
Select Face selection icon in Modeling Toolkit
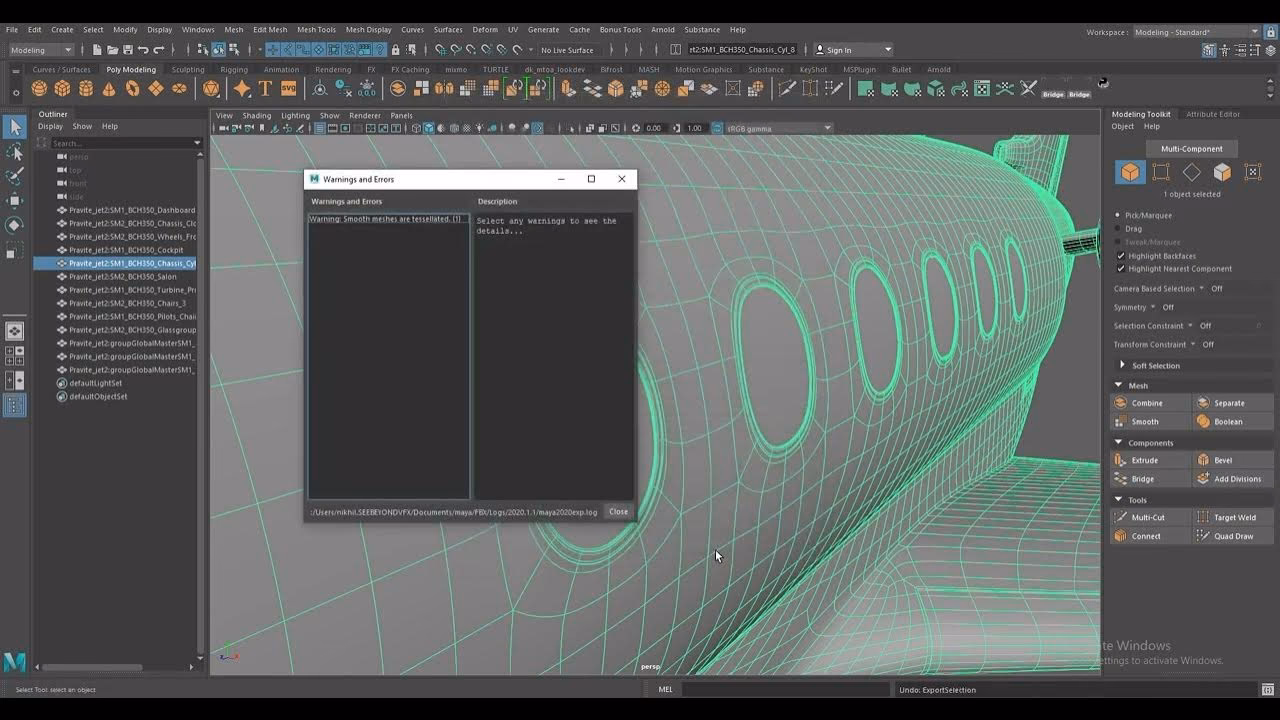(x=1222, y=172)
